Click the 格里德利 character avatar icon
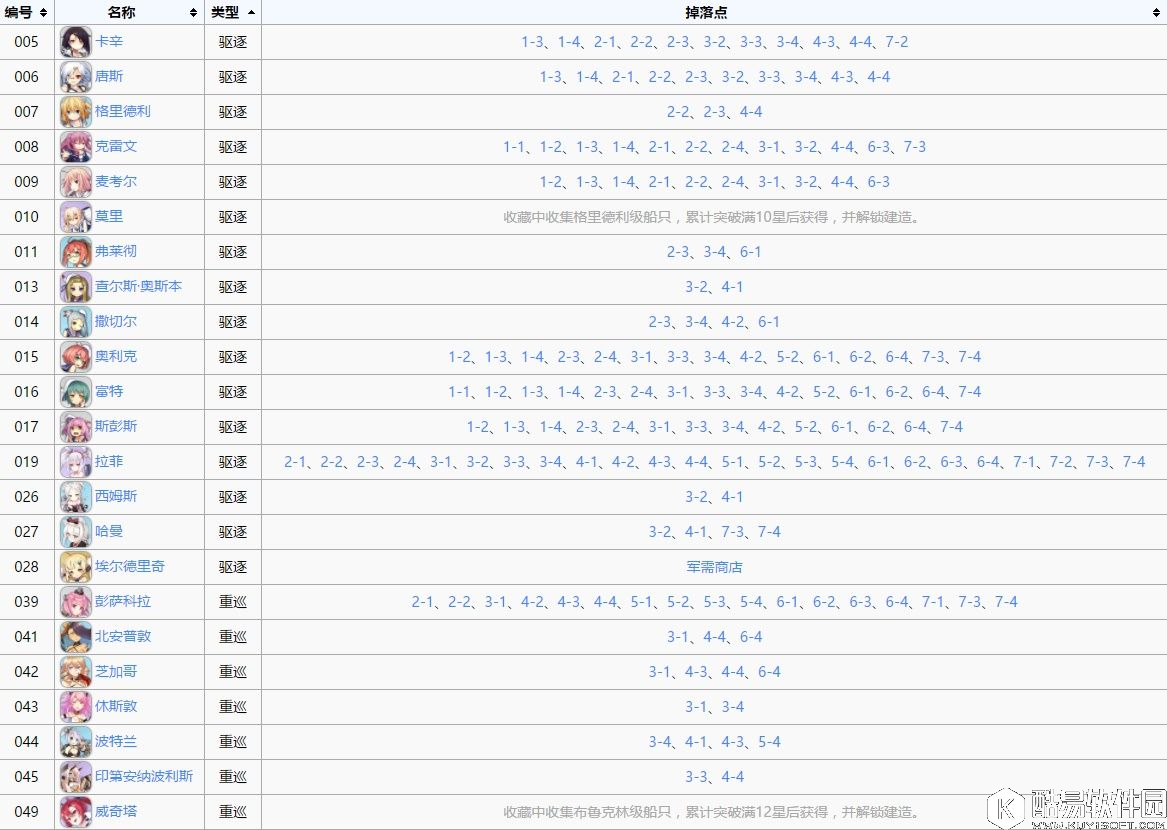Image resolution: width=1167 pixels, height=830 pixels. [75, 112]
